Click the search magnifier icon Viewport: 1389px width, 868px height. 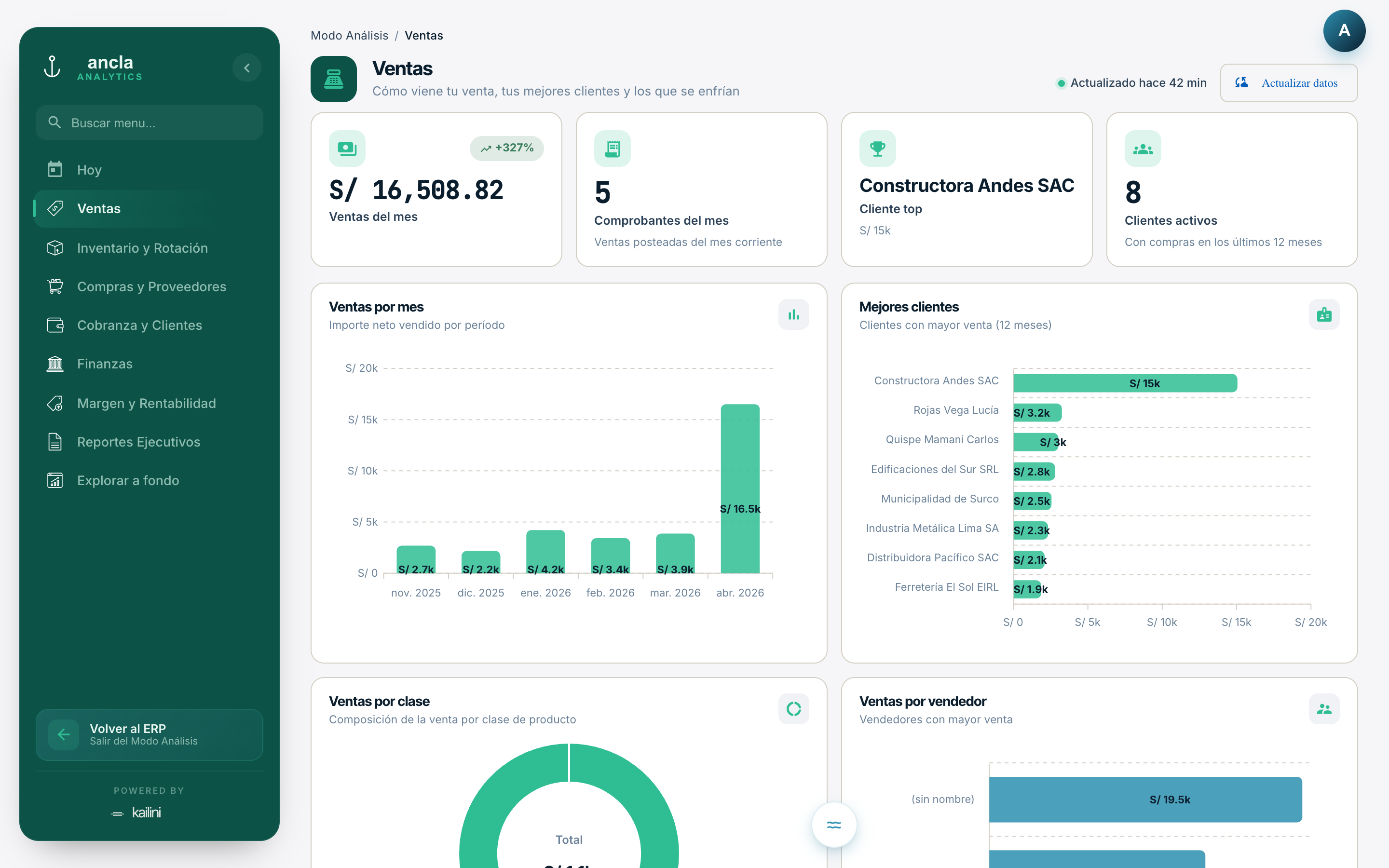click(54, 122)
